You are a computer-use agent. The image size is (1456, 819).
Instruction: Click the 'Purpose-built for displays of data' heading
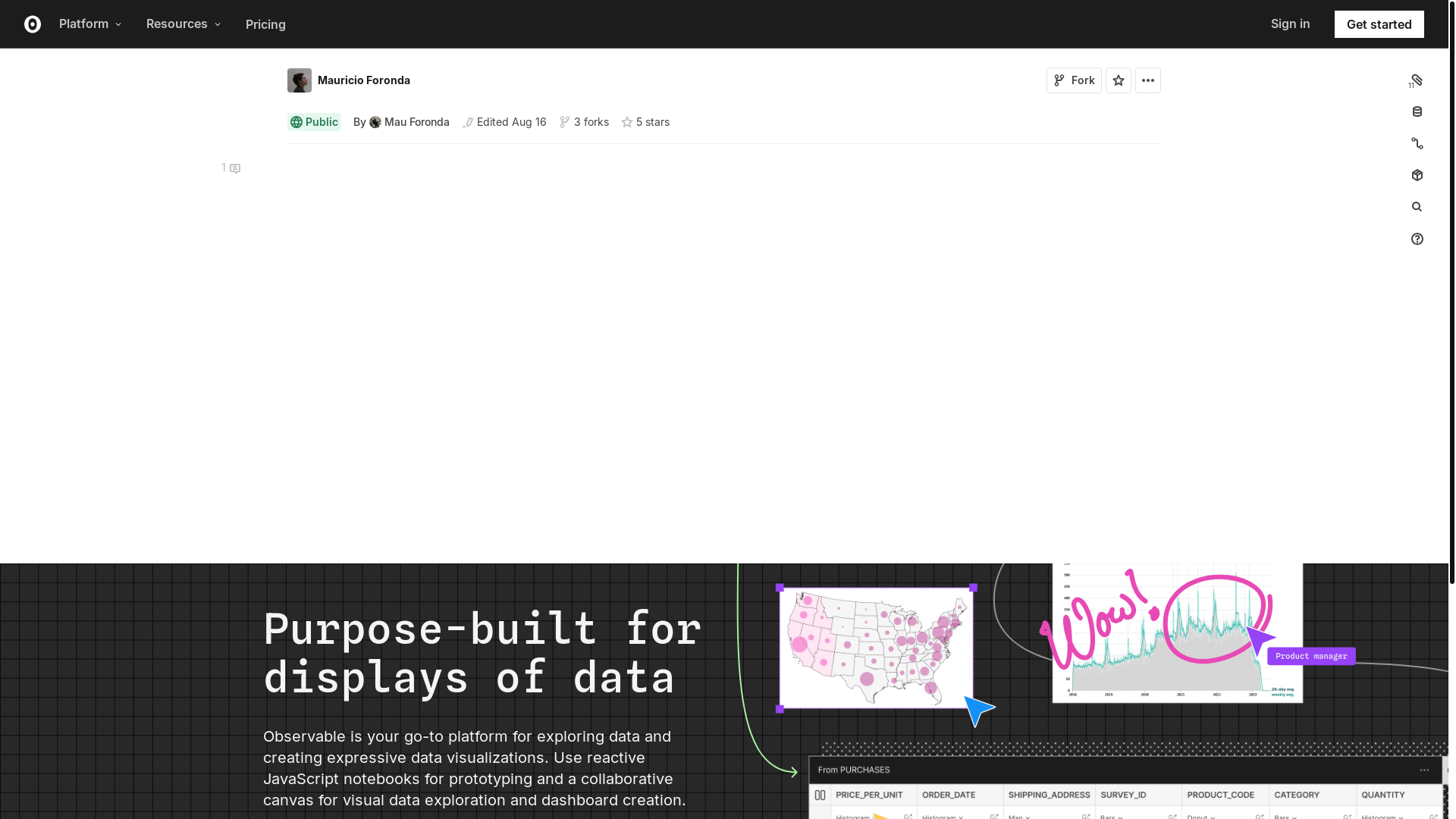pos(482,653)
